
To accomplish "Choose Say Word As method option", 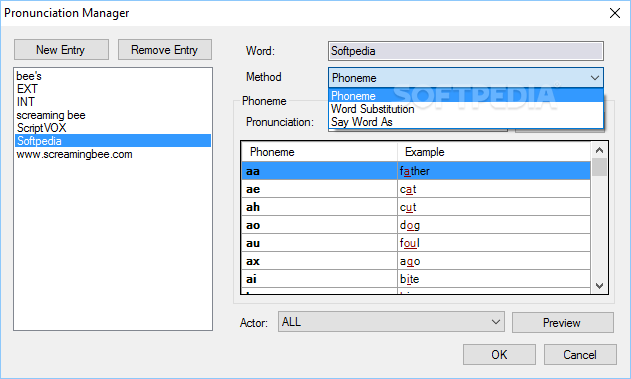I will click(x=466, y=122).
